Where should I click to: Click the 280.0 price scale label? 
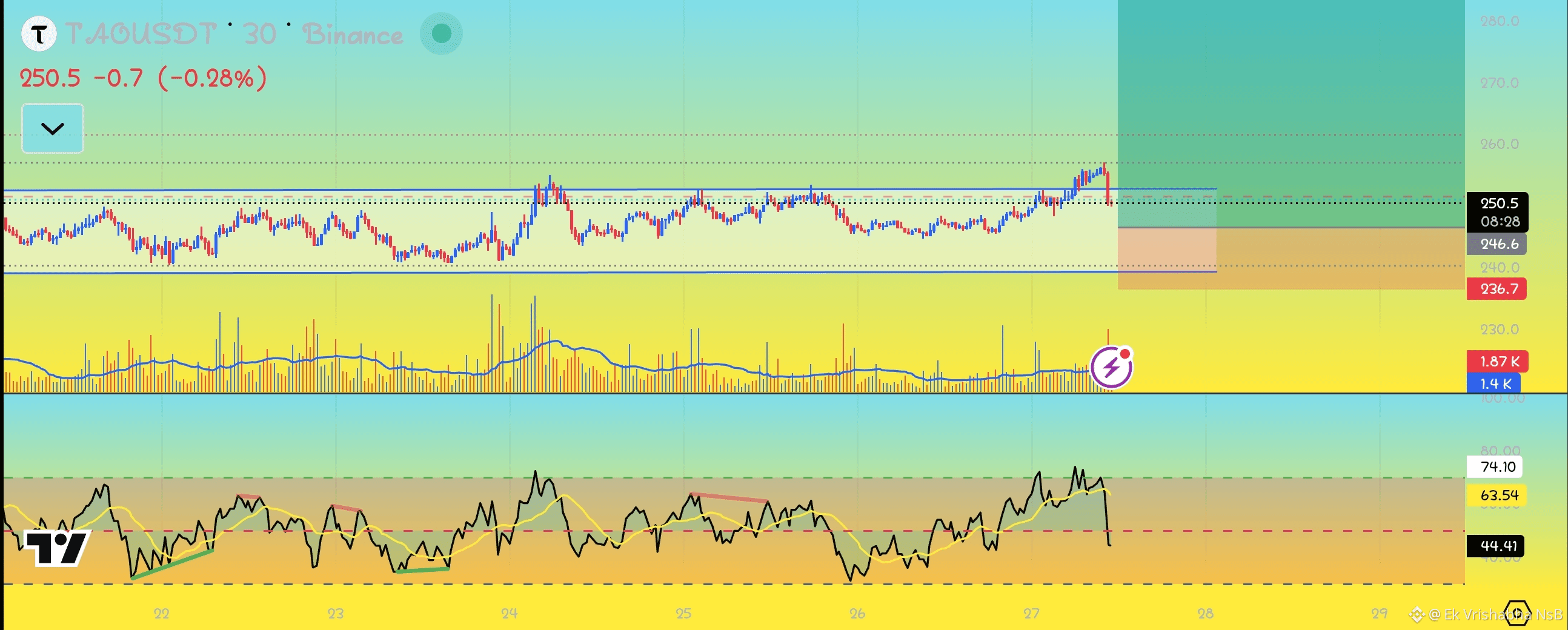pyautogui.click(x=1500, y=21)
